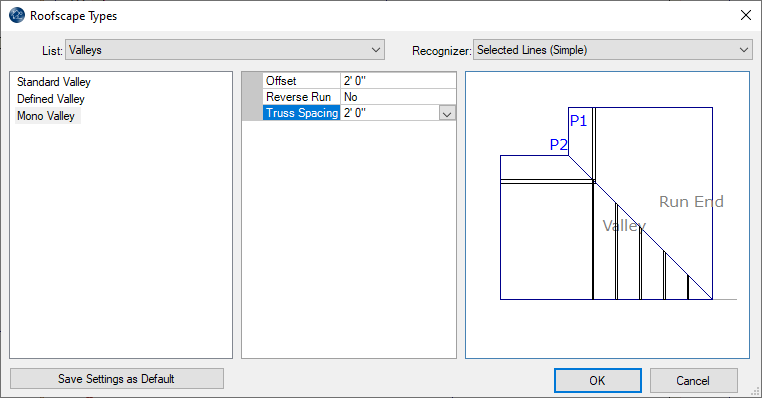Select the Truss Spacing property row

coord(301,113)
